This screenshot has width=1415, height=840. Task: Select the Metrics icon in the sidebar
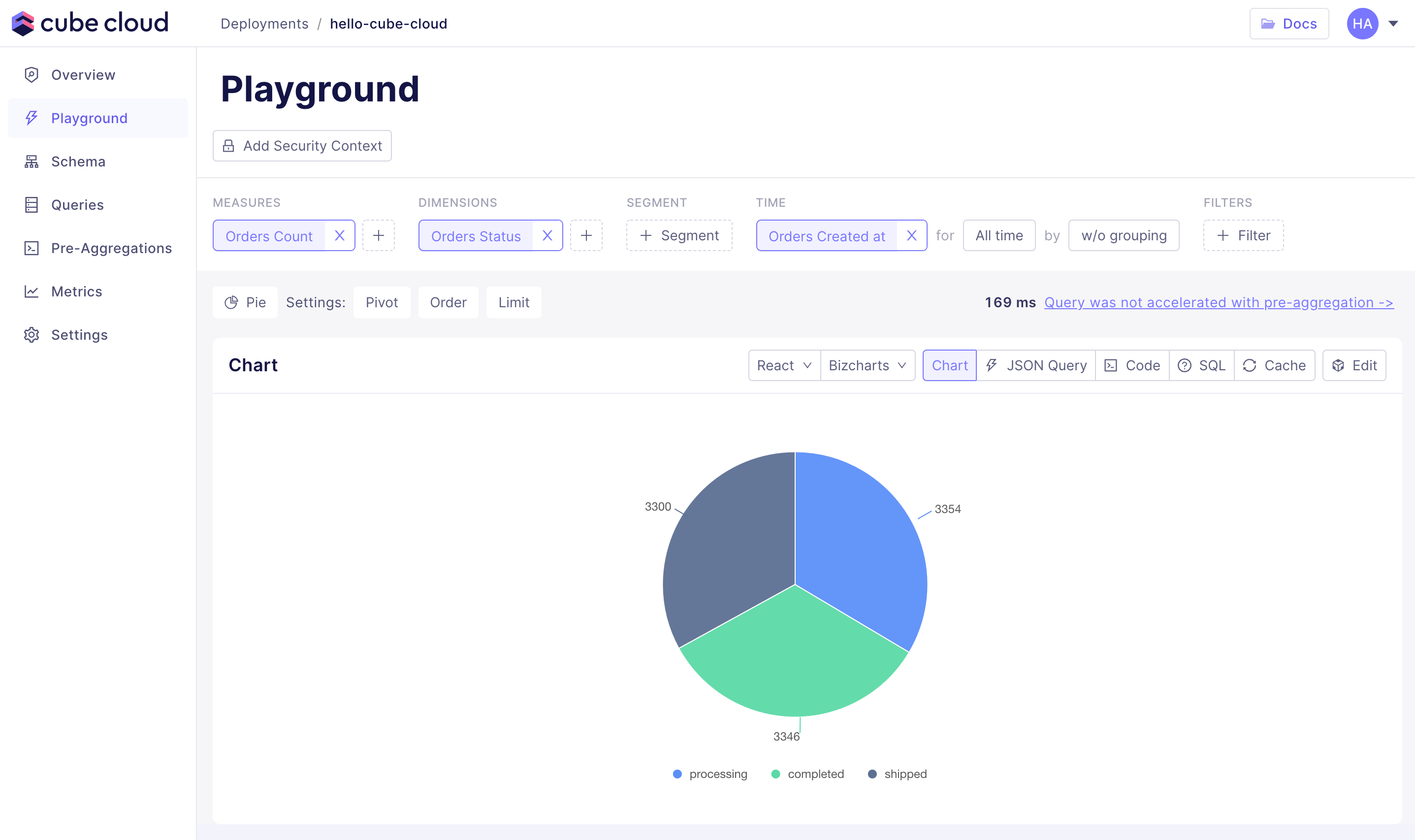pos(31,291)
